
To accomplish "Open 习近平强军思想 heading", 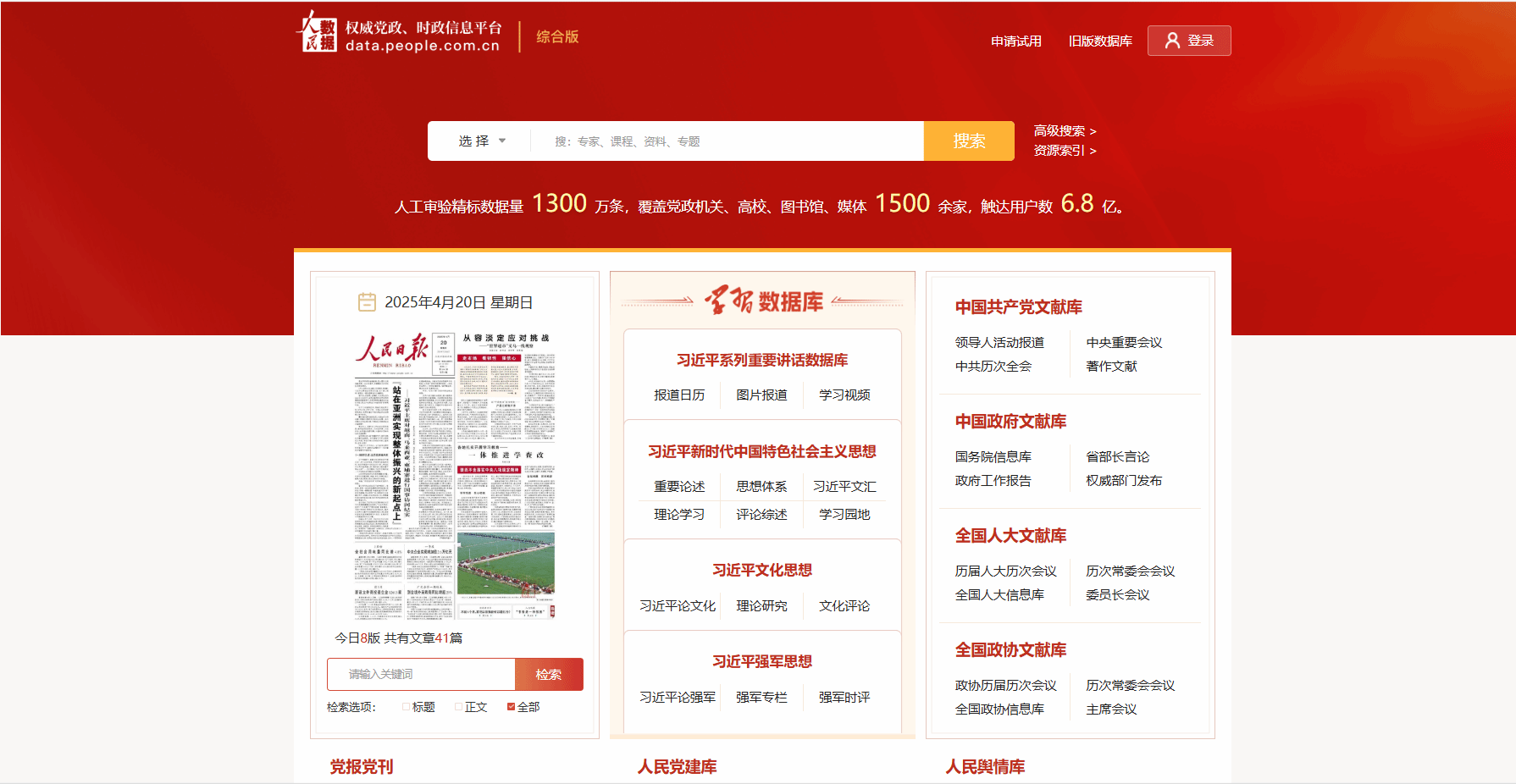I will (x=762, y=662).
